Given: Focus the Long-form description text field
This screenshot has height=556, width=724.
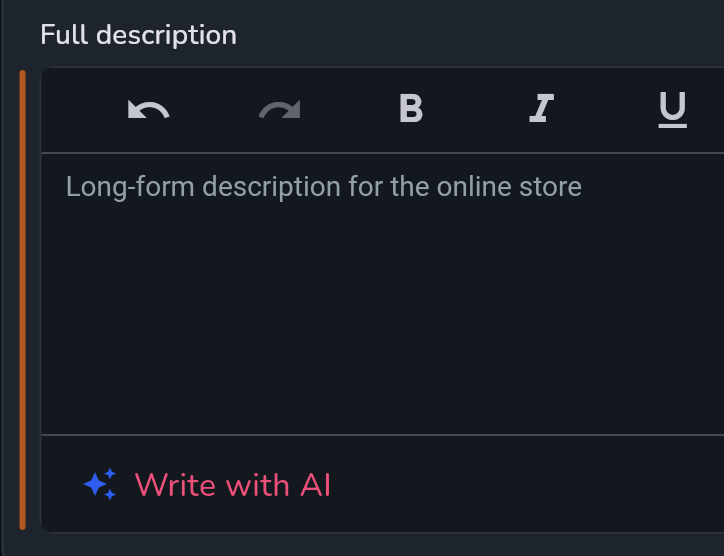Looking at the screenshot, I should 383,294.
